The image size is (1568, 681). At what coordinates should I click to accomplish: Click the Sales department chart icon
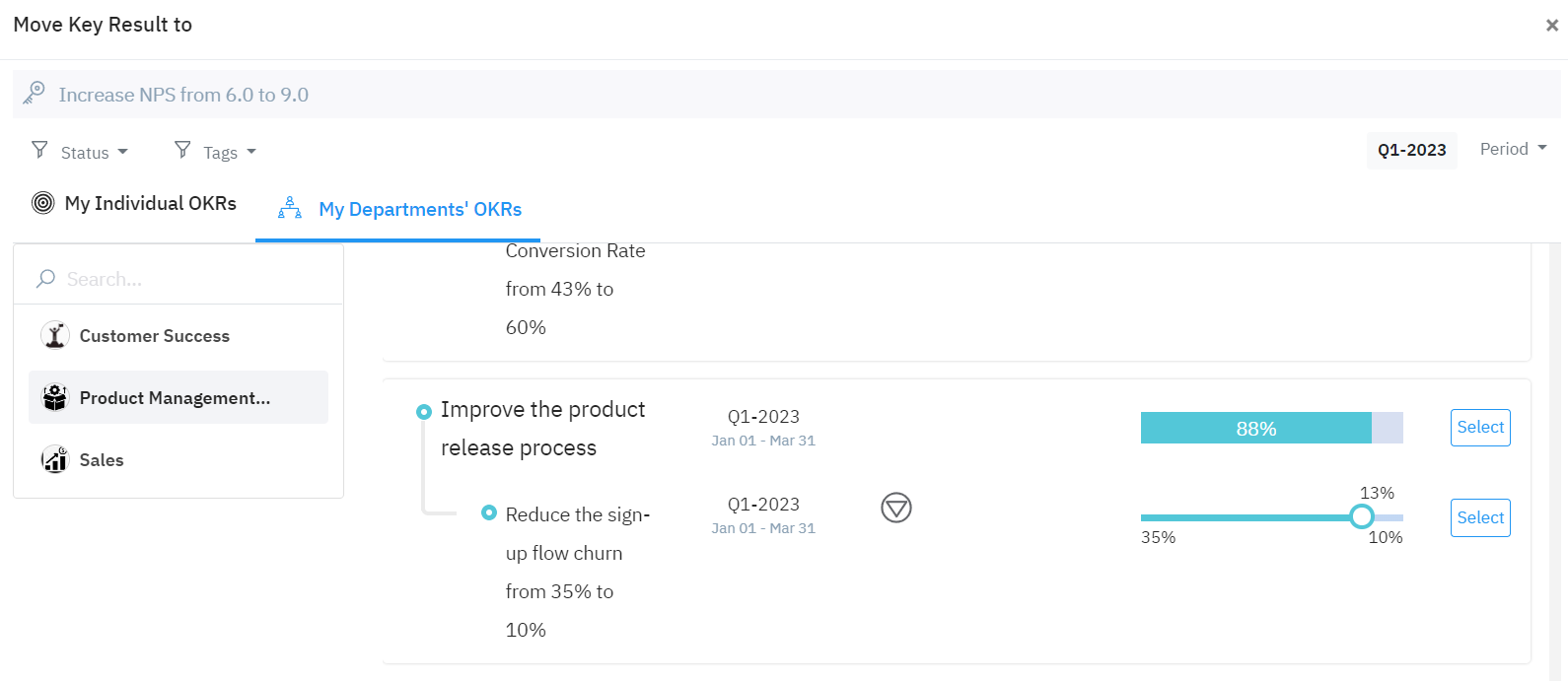pos(55,459)
